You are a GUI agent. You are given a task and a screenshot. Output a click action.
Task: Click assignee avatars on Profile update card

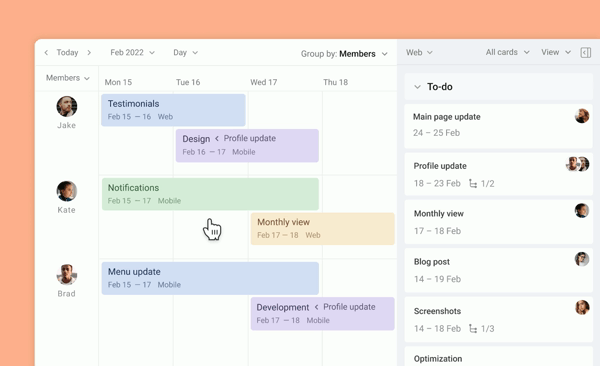pyautogui.click(x=577, y=164)
